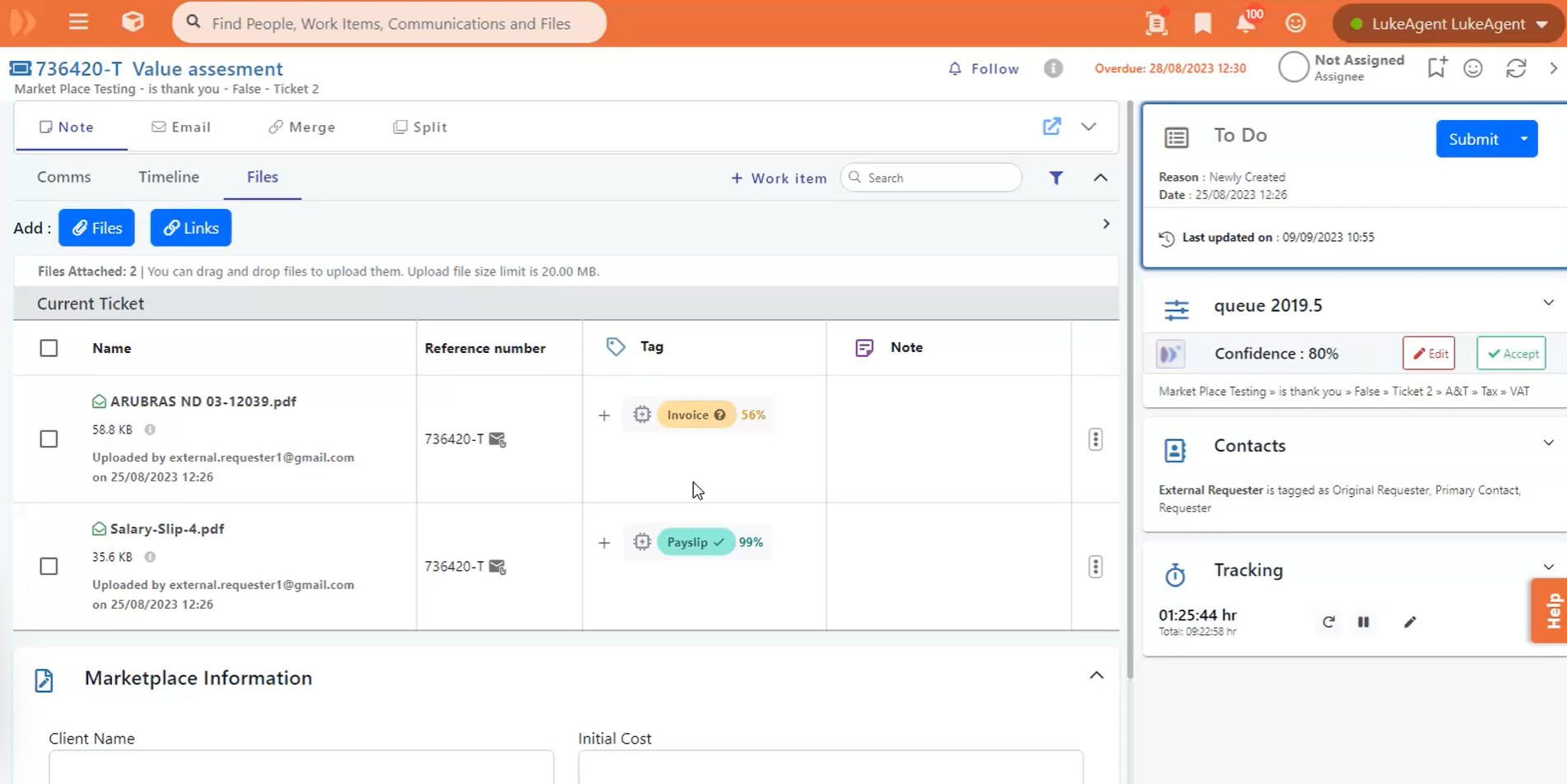
Task: Open the hamburger navigation menu
Action: (78, 22)
